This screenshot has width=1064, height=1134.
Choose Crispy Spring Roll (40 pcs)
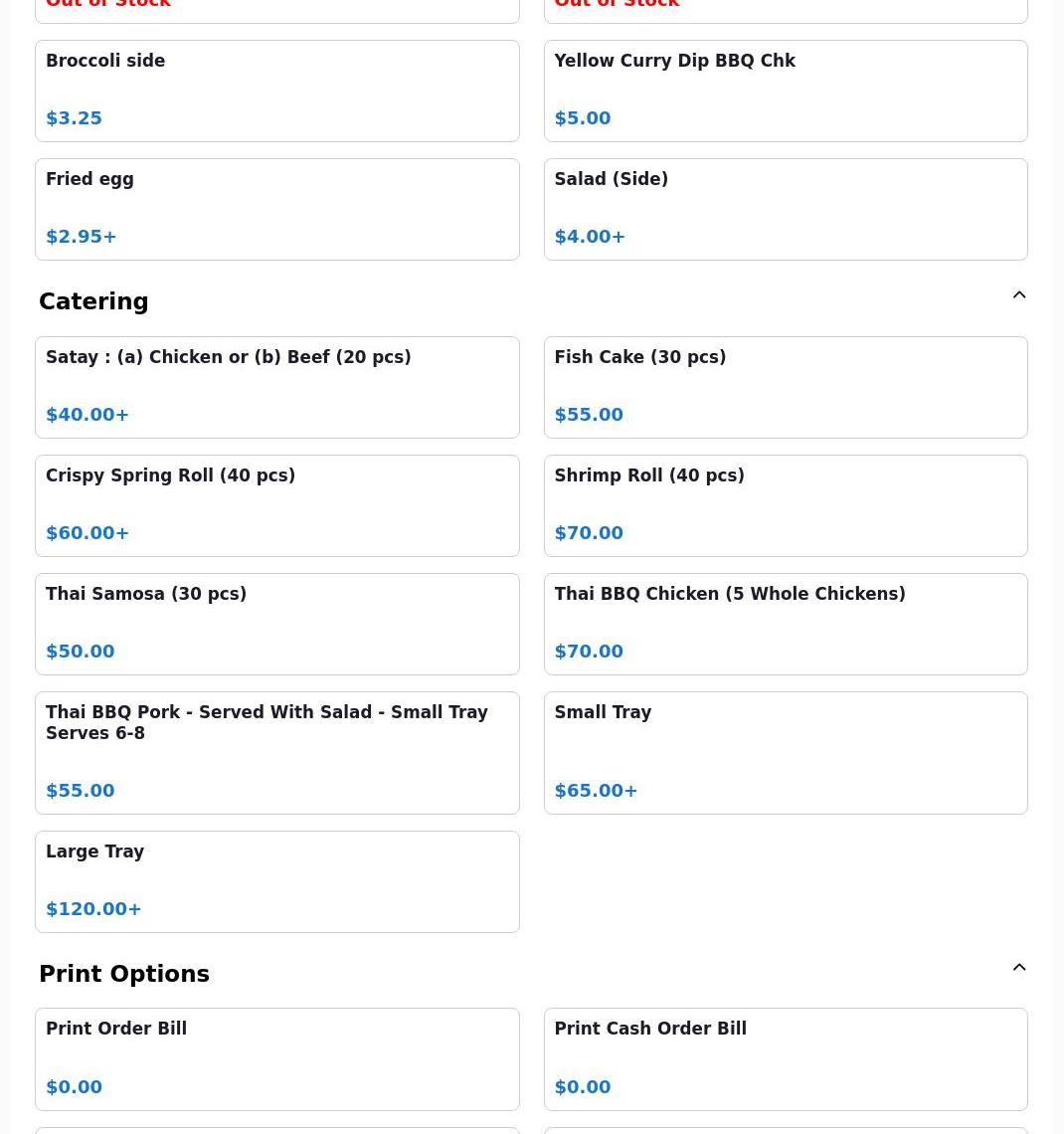pyautogui.click(x=277, y=506)
